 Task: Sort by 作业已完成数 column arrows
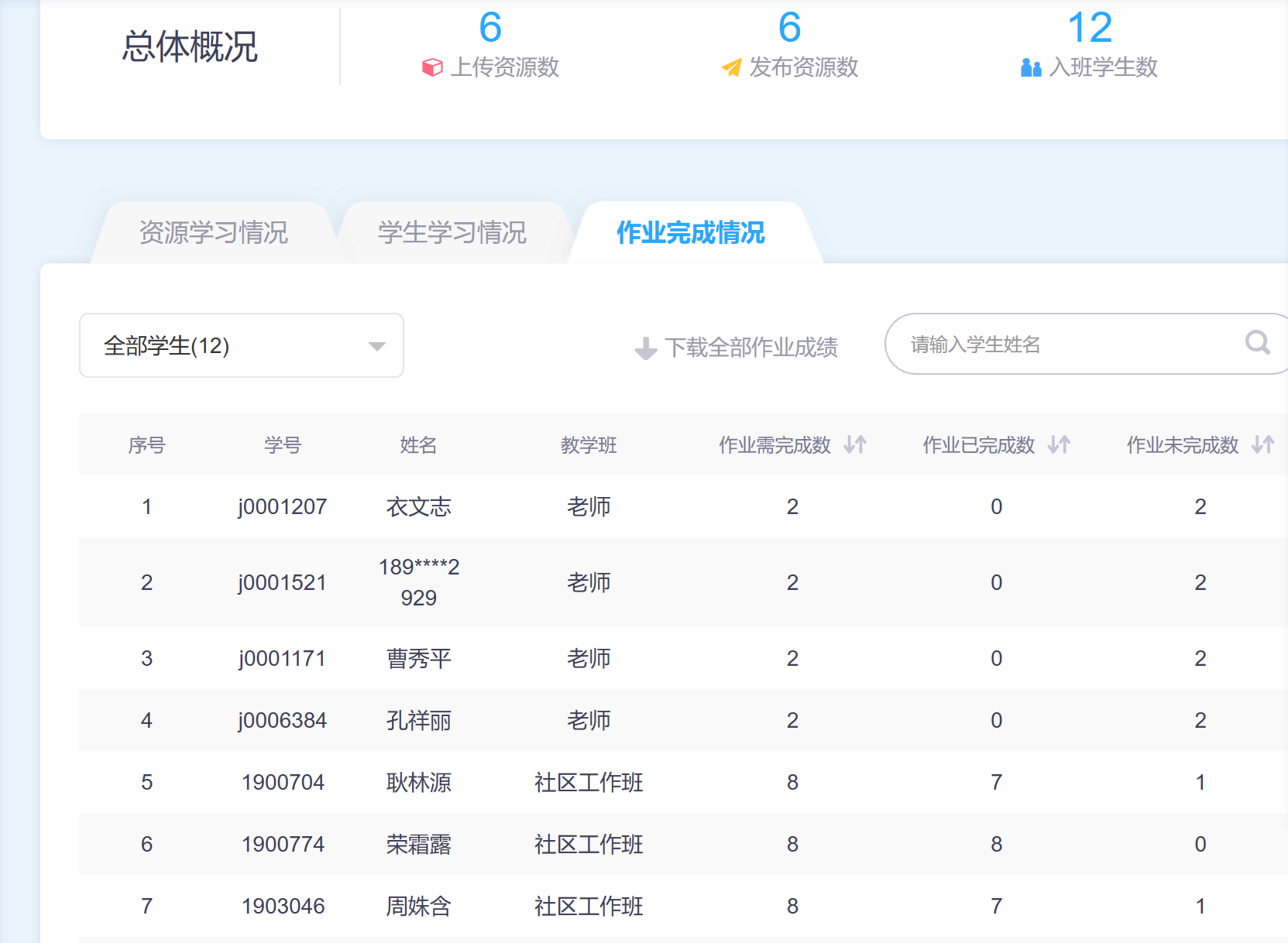click(x=1059, y=444)
